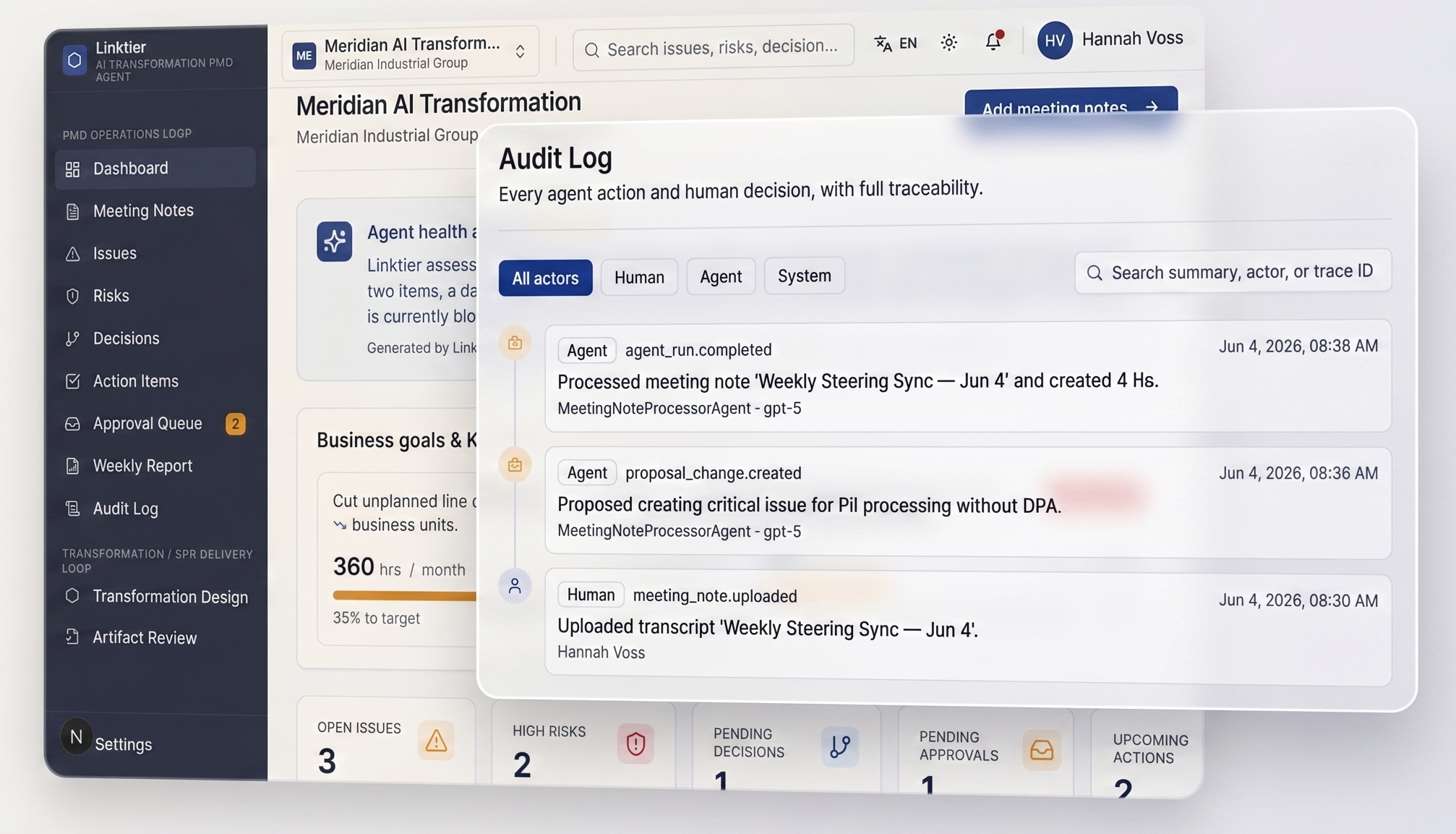Switch language with the EN selector
Viewport: 1456px width, 834px height.
[895, 43]
